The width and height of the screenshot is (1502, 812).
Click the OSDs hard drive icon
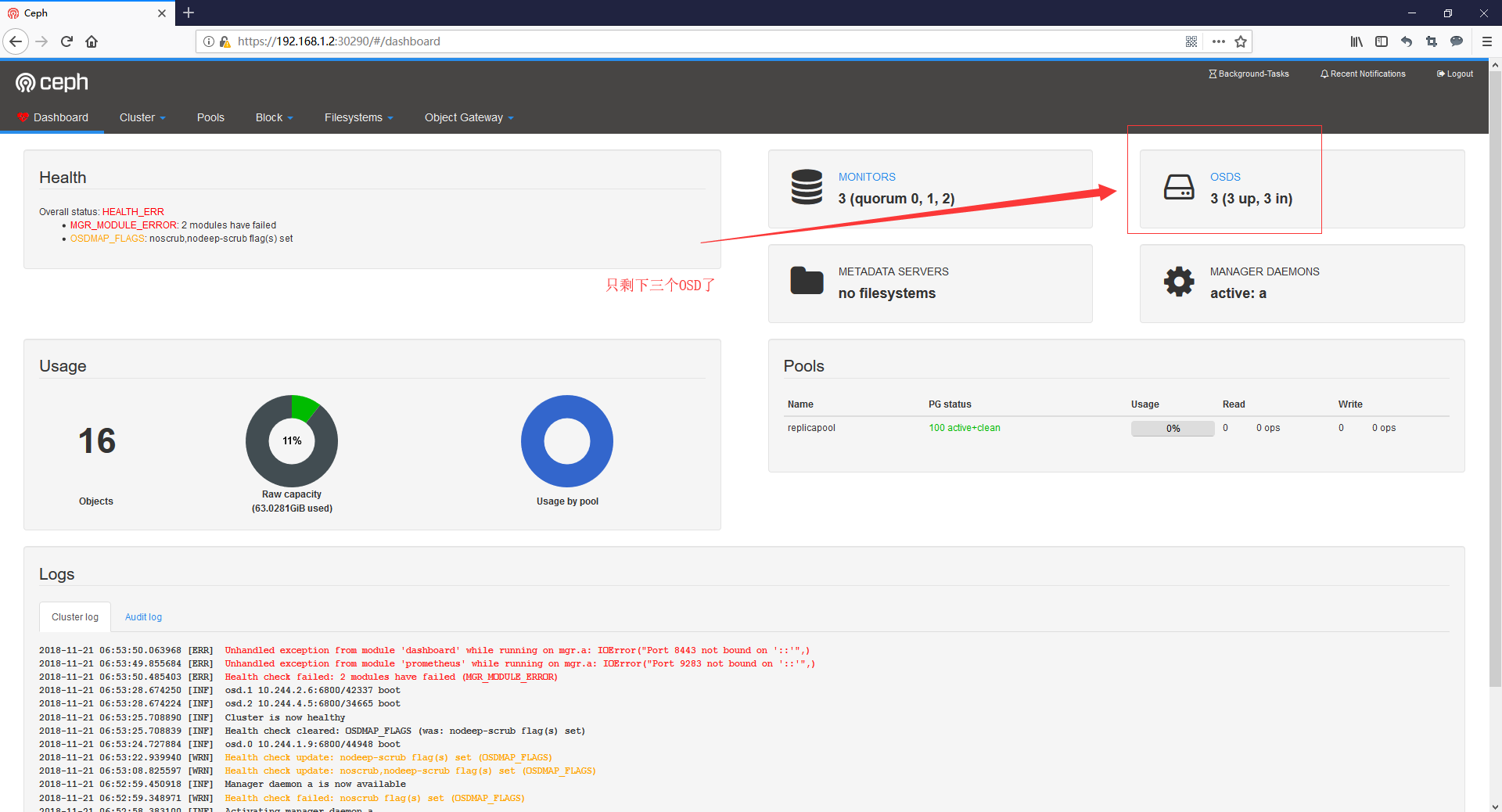pyautogui.click(x=1179, y=187)
